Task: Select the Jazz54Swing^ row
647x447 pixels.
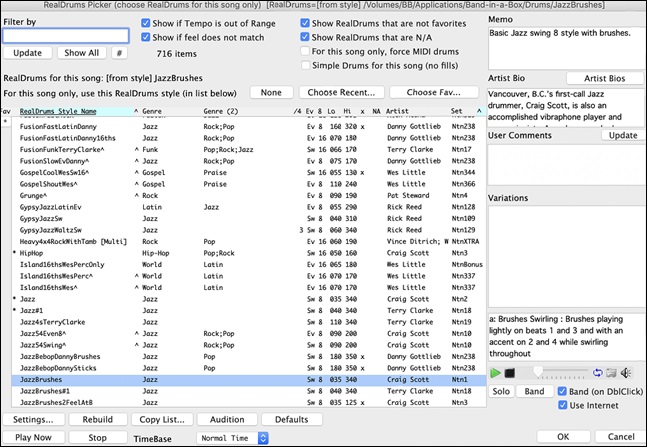Action: [x=249, y=345]
